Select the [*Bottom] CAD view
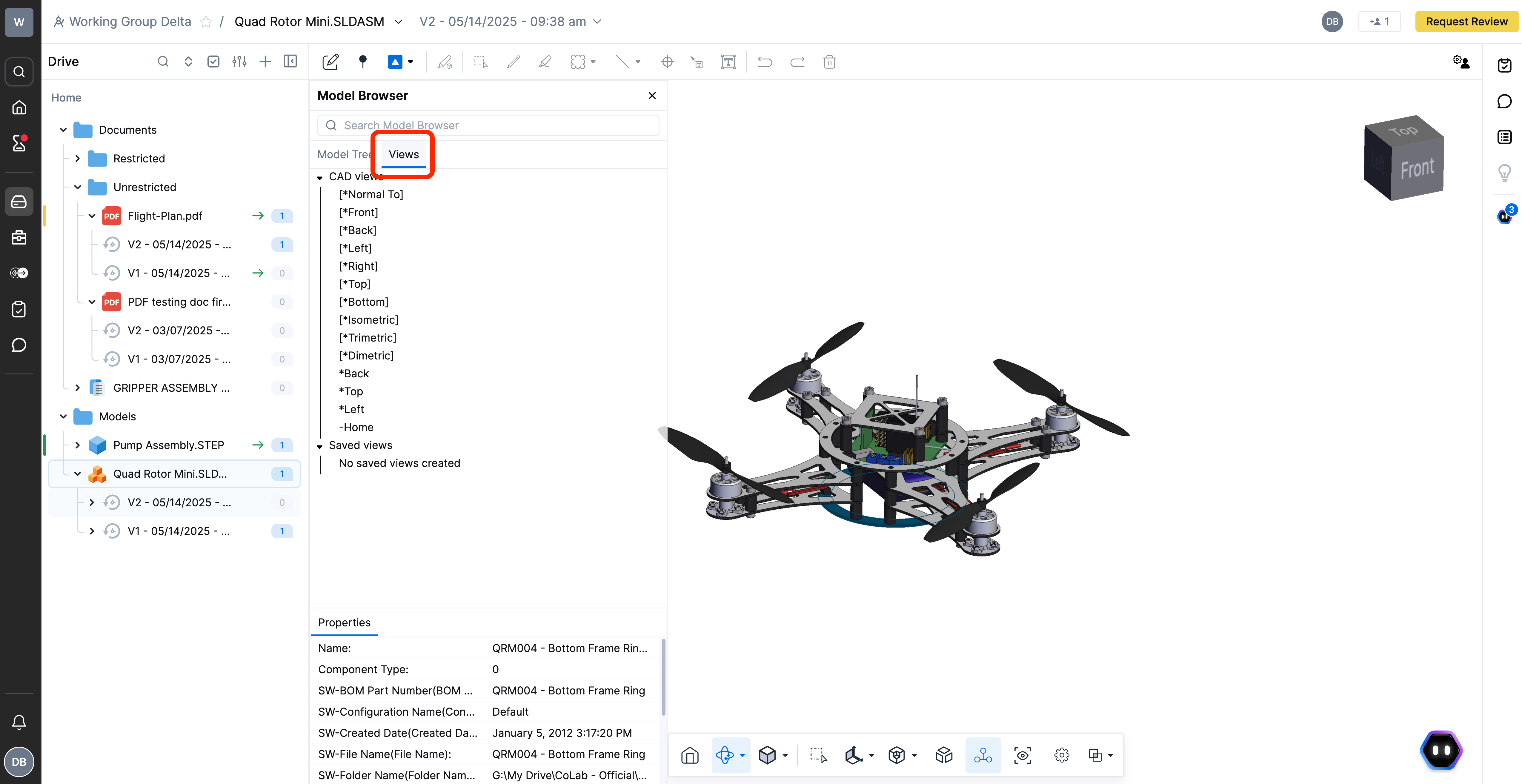This screenshot has width=1522, height=784. click(x=363, y=302)
